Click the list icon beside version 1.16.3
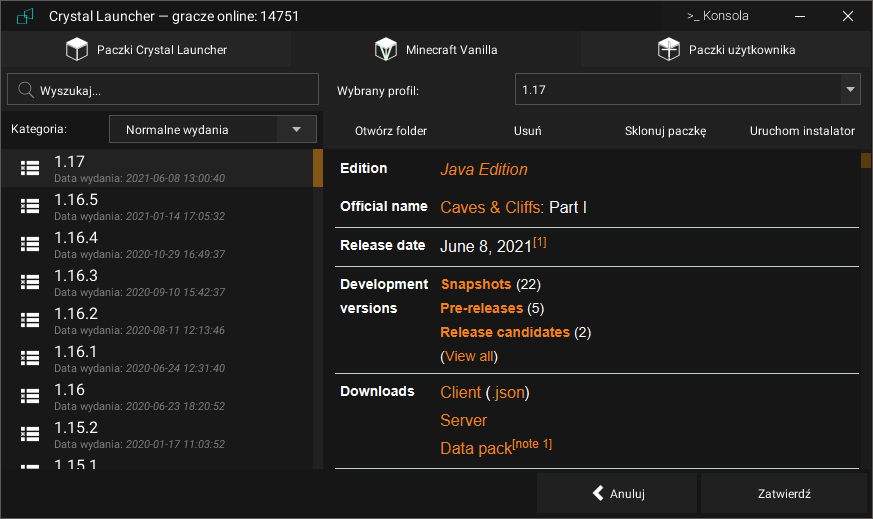The image size is (873, 519). (x=30, y=282)
